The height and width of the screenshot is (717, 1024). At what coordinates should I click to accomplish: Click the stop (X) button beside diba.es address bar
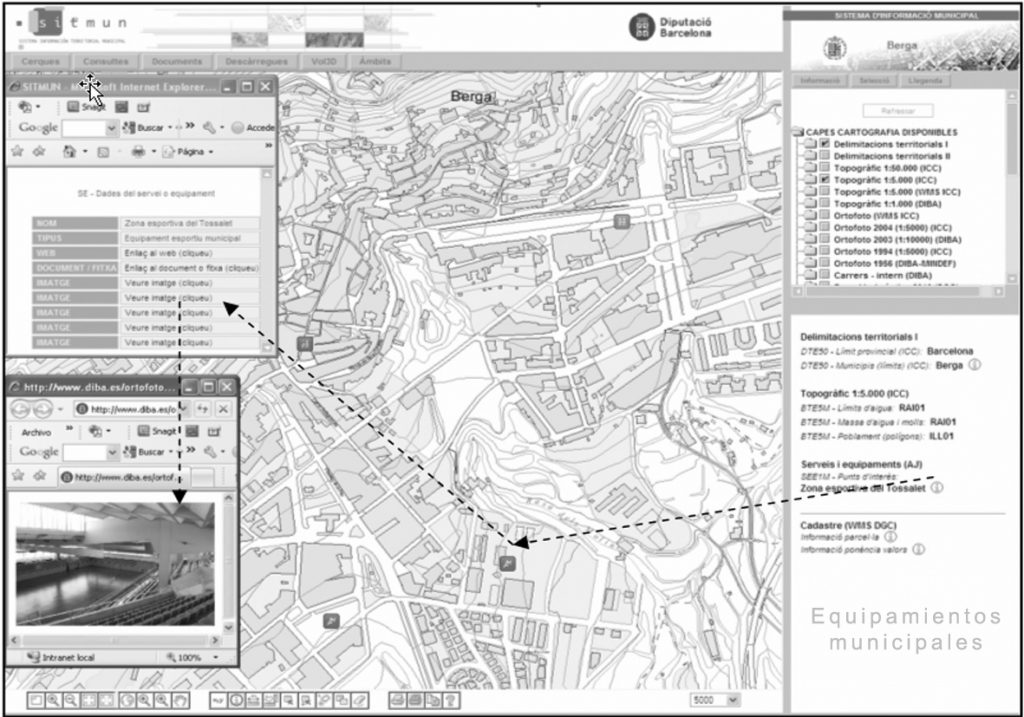(223, 409)
